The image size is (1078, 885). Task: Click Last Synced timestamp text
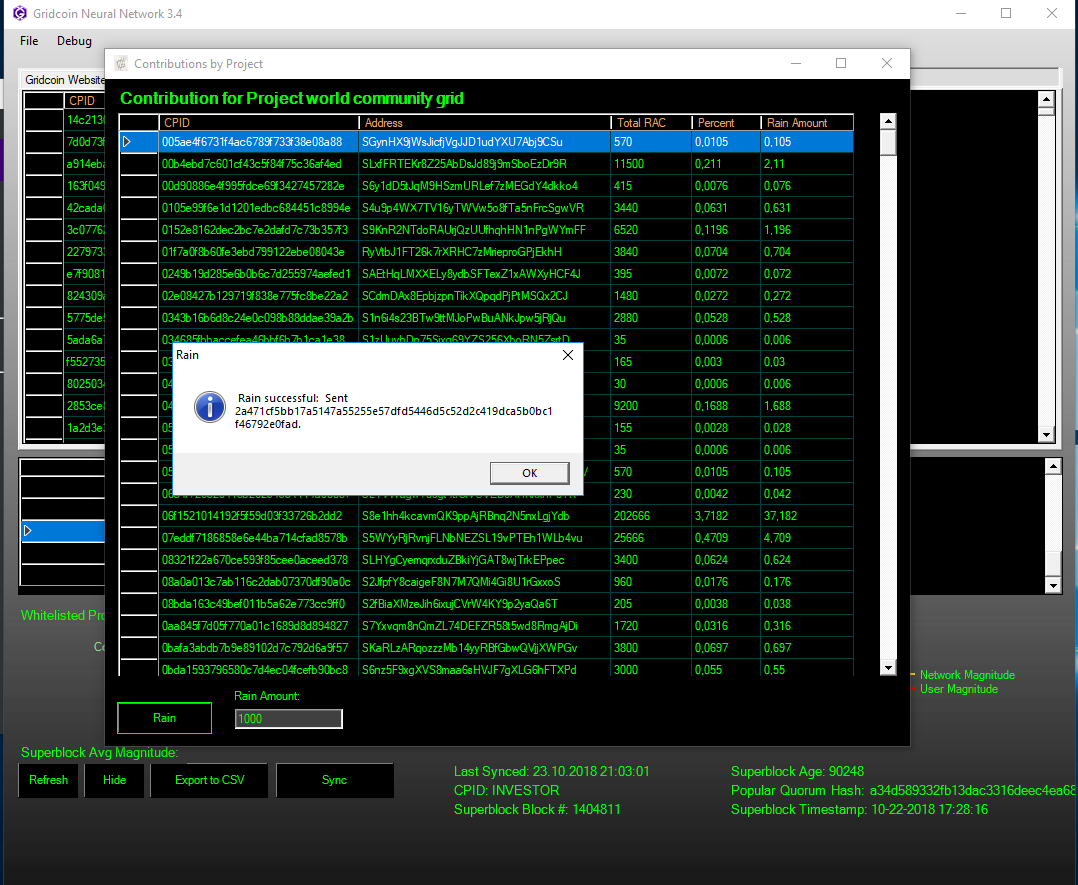(551, 772)
